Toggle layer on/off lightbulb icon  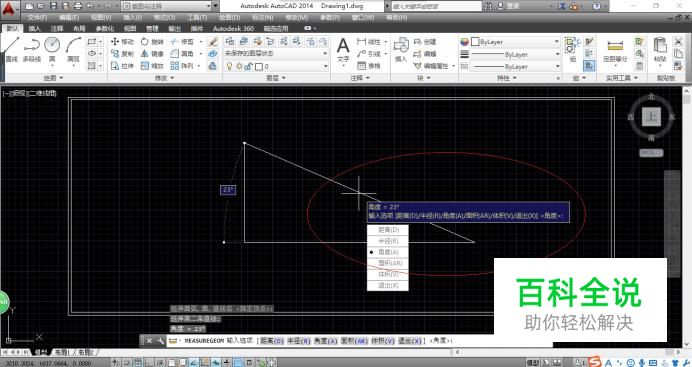point(229,66)
